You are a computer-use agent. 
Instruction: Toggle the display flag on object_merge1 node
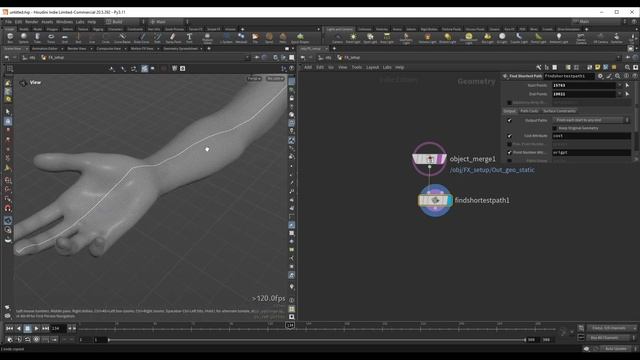[443, 159]
